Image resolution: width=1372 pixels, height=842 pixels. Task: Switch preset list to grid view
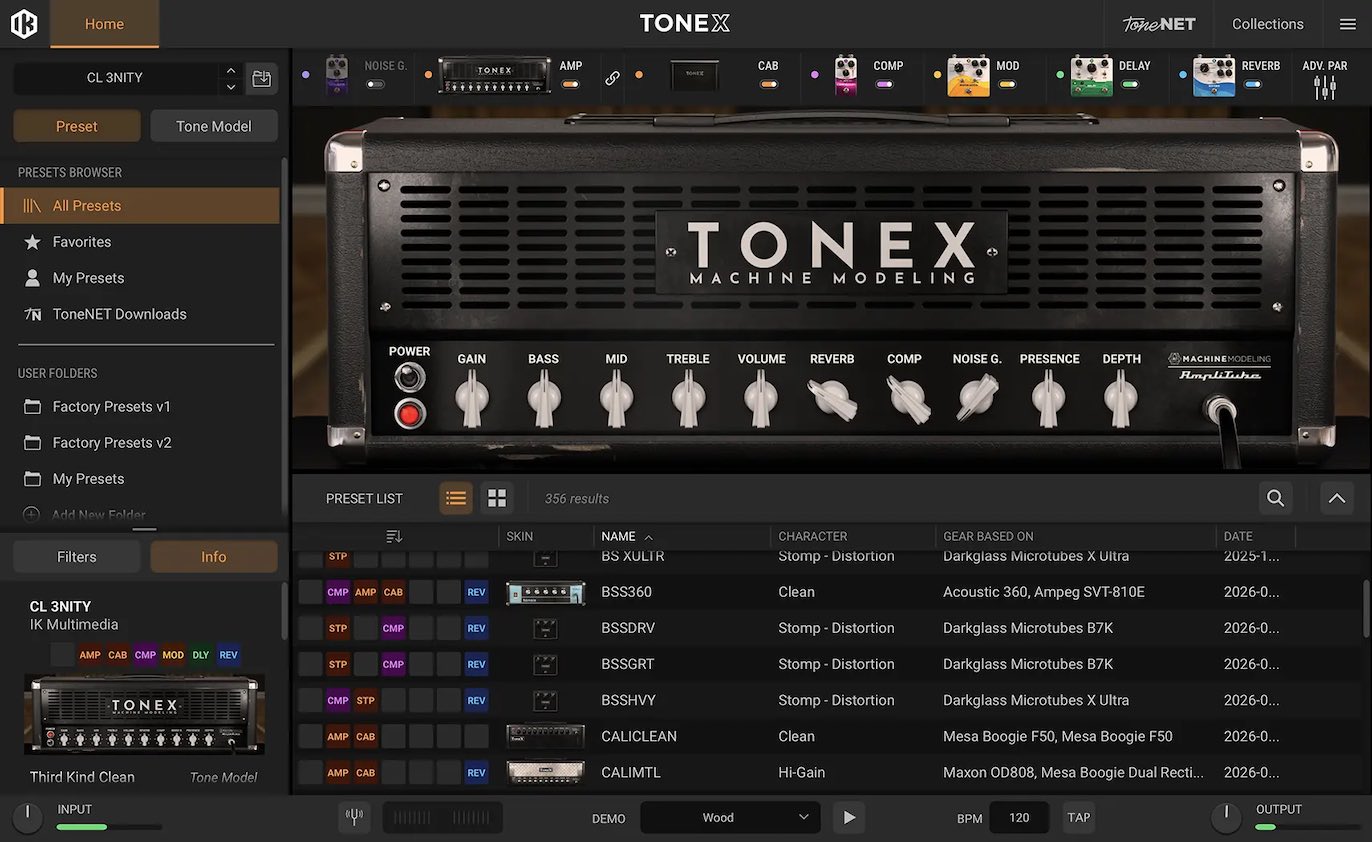pos(497,498)
